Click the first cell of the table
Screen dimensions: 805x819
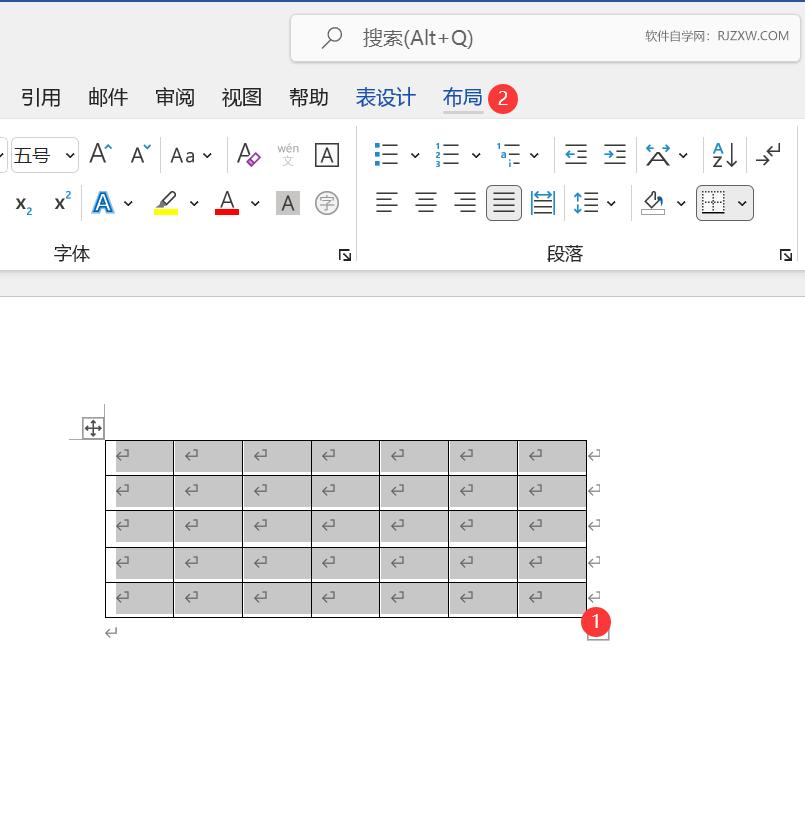[x=140, y=458]
